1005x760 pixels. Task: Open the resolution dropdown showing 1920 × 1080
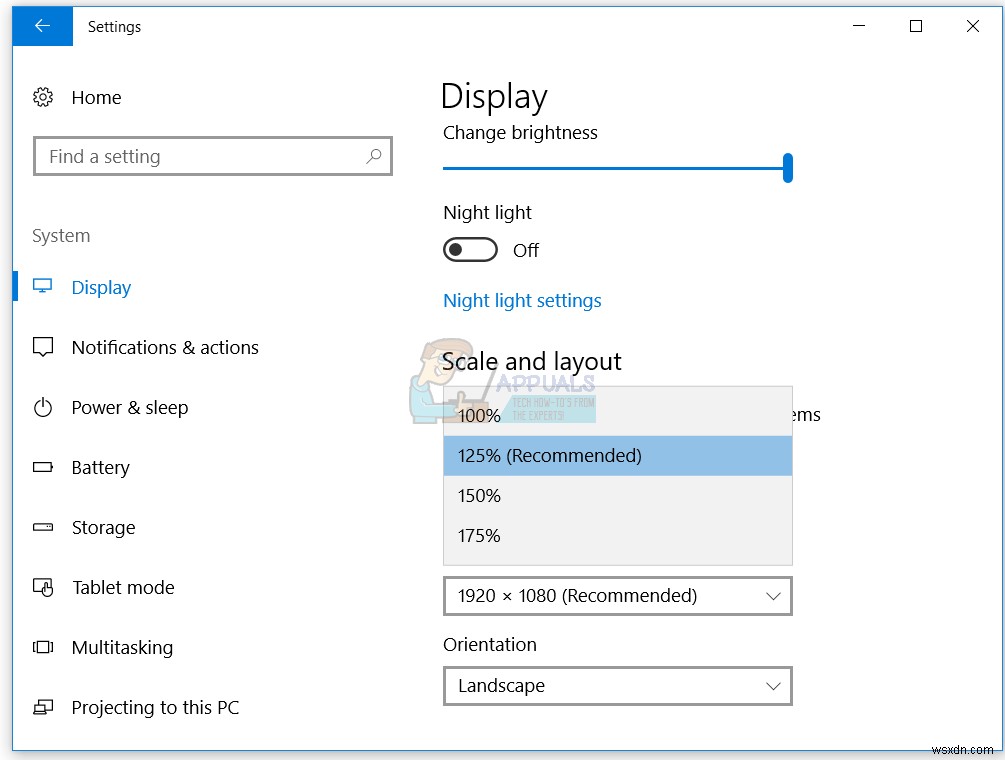617,596
